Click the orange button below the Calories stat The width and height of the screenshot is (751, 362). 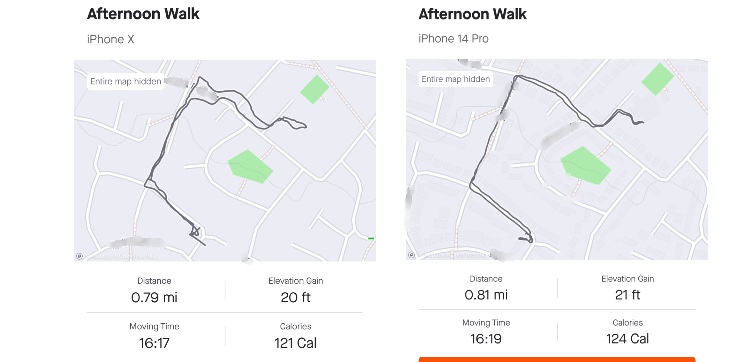(x=557, y=359)
